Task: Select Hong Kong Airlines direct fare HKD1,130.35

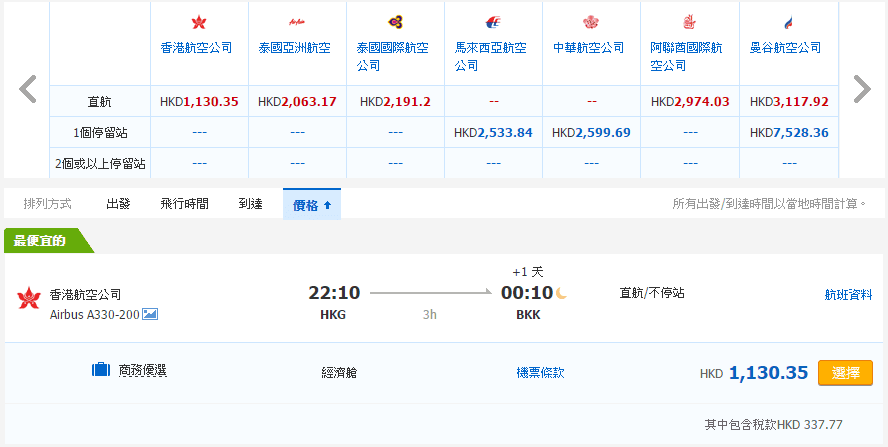Action: (199, 101)
